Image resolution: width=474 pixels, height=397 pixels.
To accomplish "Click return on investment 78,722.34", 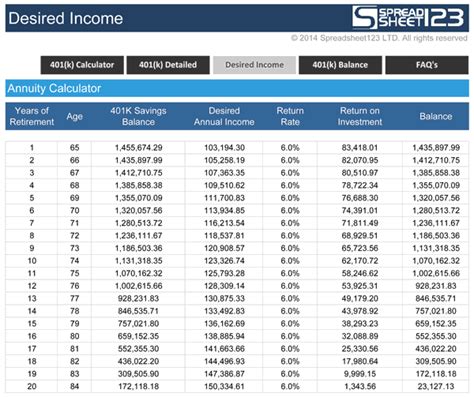I will point(360,185).
